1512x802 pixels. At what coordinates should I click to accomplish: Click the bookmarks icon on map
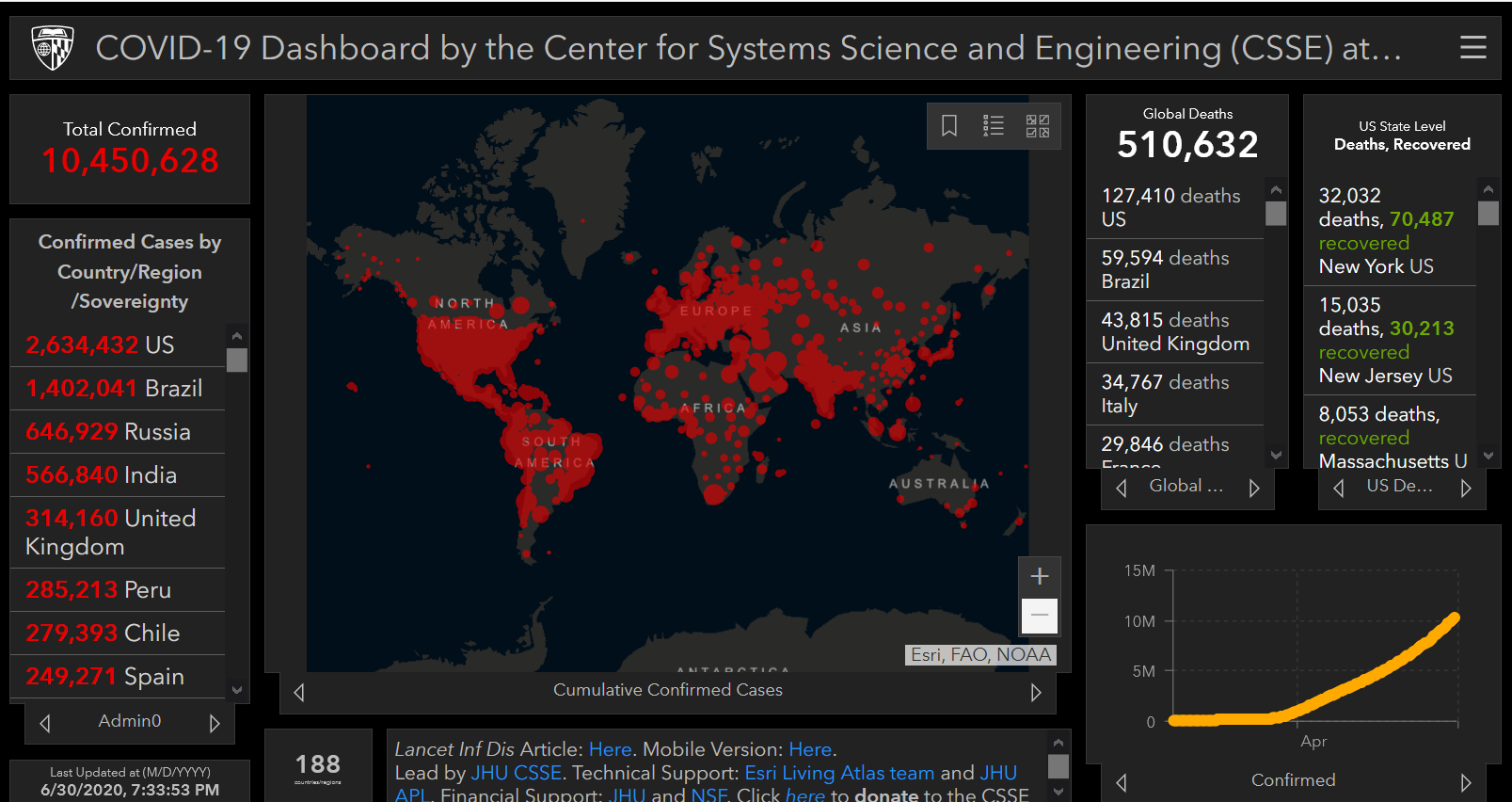pyautogui.click(x=949, y=125)
